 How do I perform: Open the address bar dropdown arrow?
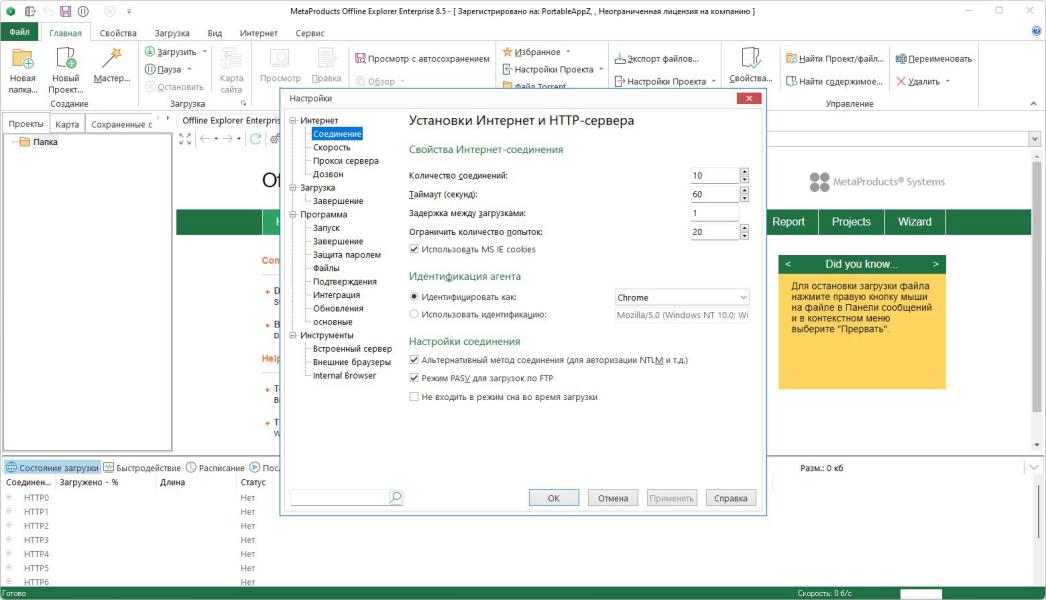click(x=1035, y=139)
